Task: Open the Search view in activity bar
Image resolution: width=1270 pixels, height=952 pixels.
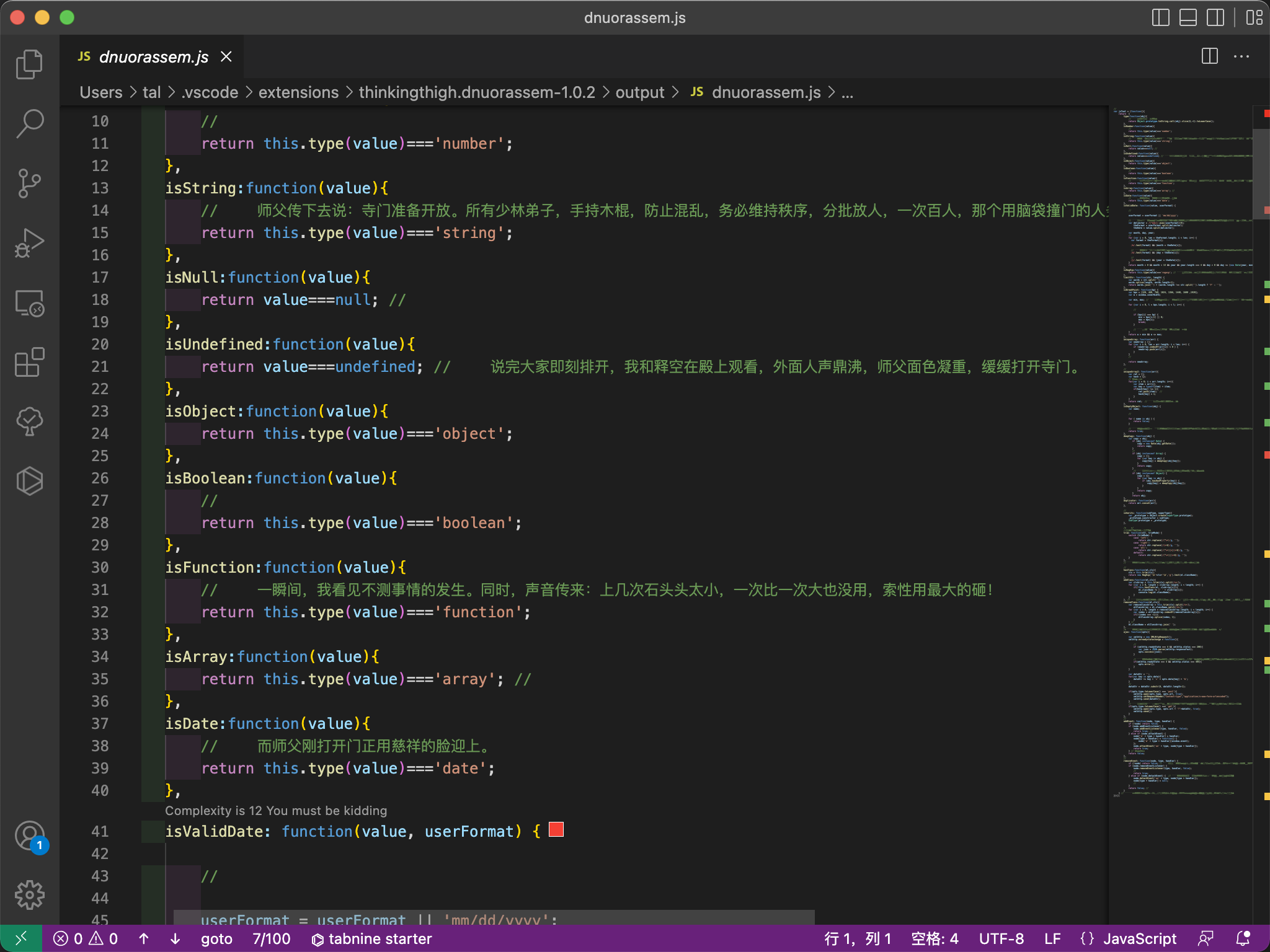Action: coord(29,123)
